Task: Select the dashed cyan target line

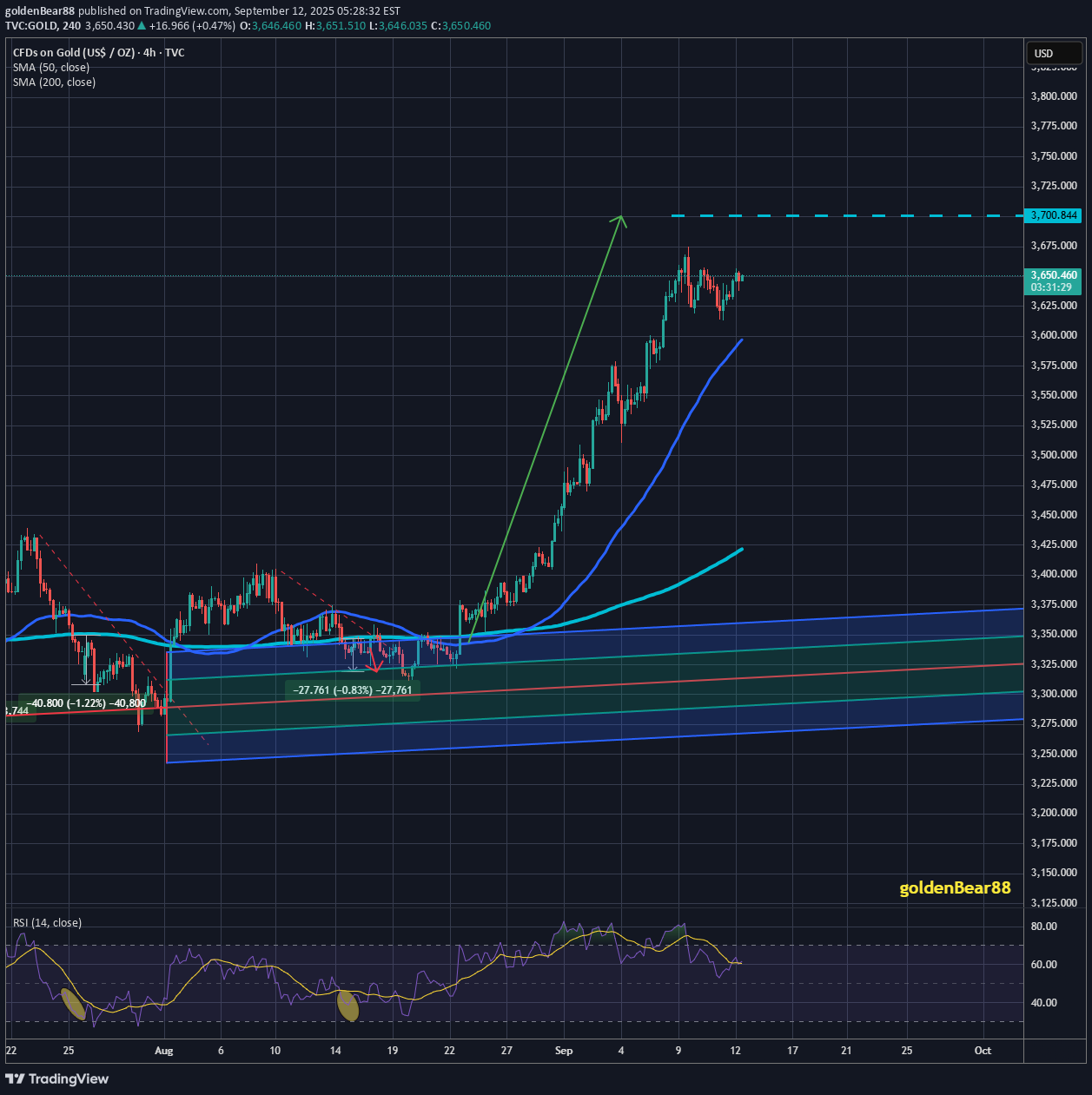Action: (848, 215)
